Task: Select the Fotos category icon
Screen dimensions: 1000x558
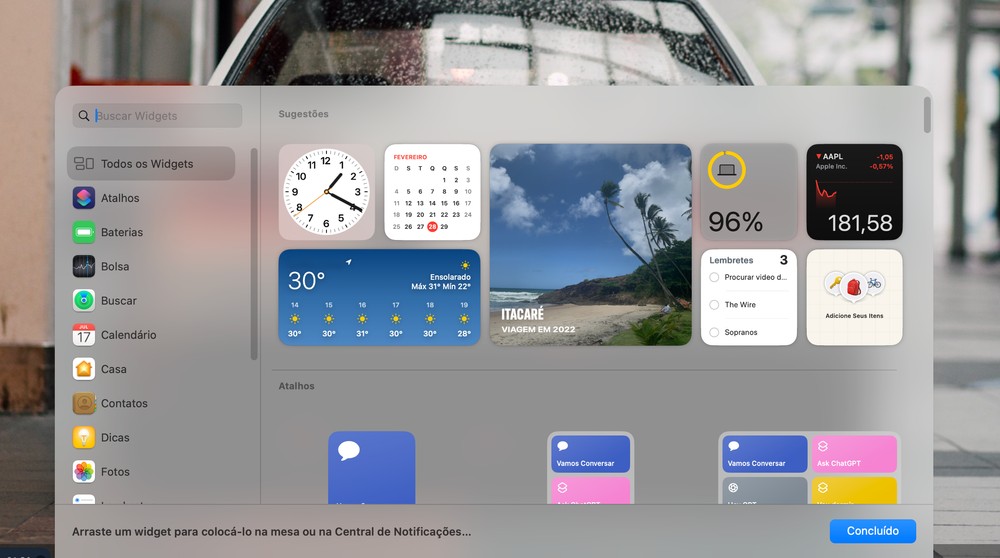Action: tap(84, 471)
